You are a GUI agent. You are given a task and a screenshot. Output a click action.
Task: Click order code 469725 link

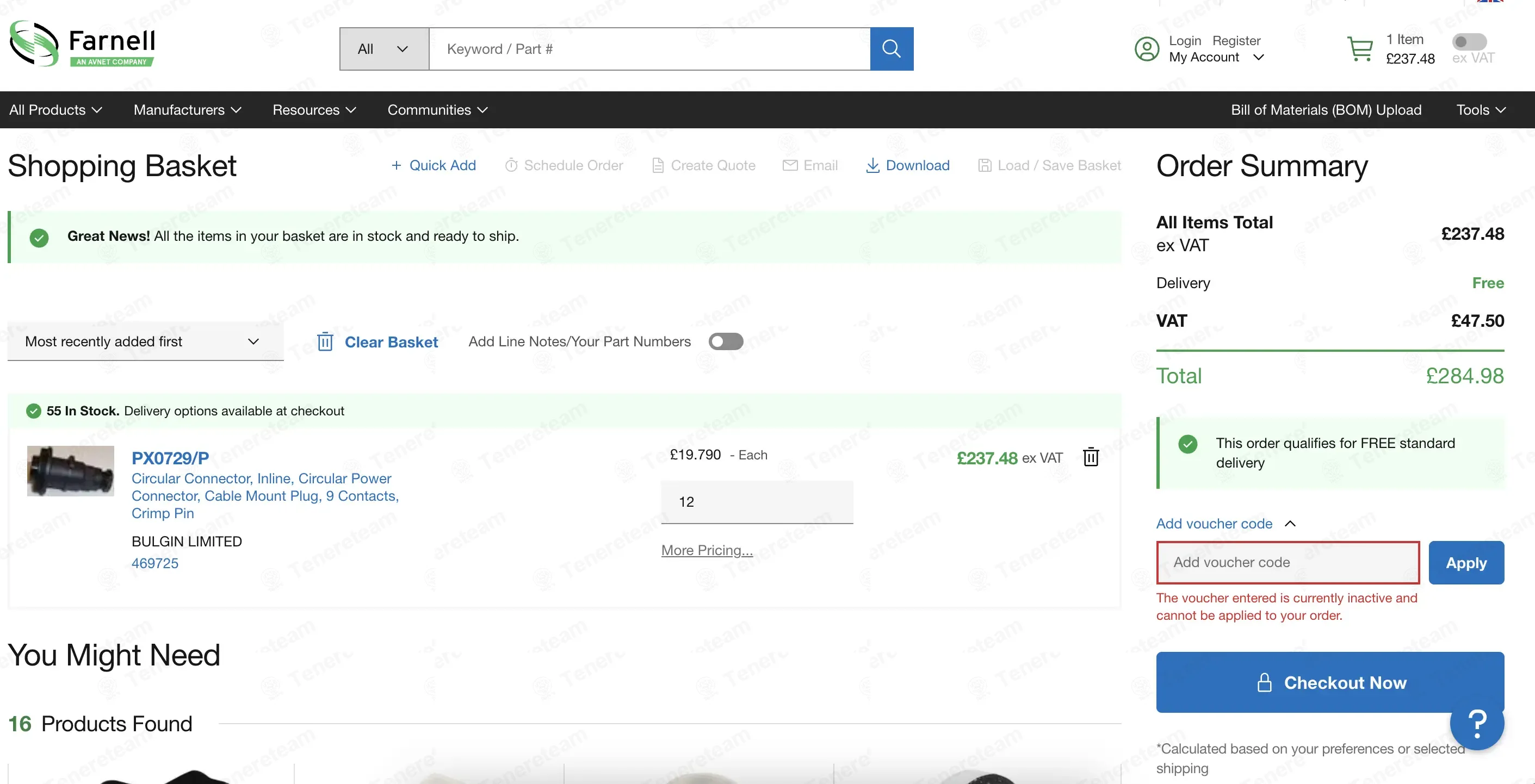[155, 564]
